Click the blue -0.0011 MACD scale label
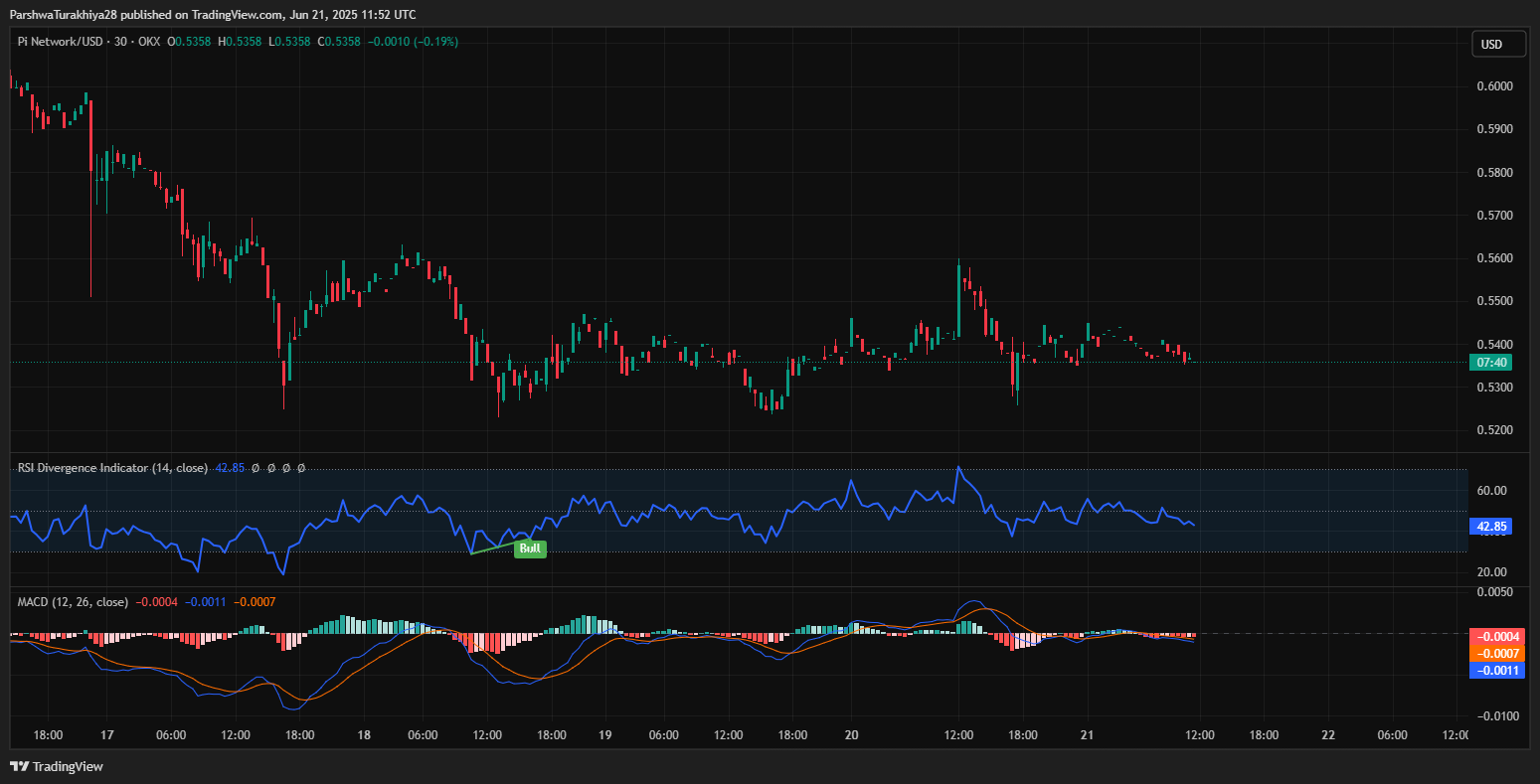The height and width of the screenshot is (784, 1540). click(x=1498, y=670)
